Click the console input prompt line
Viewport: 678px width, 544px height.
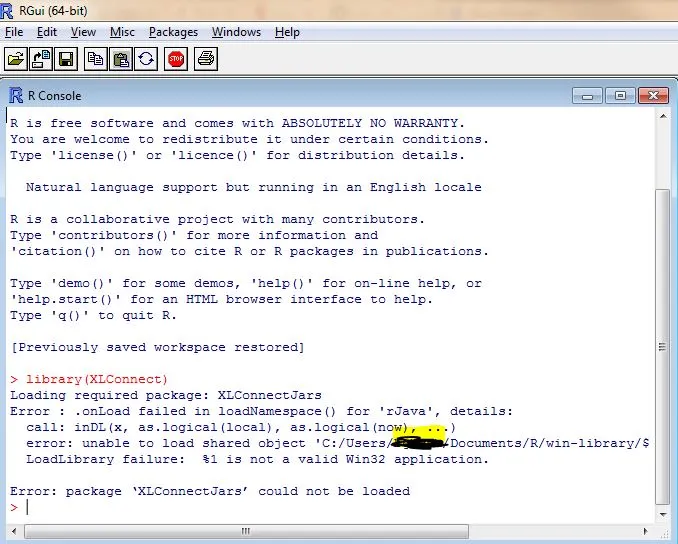point(329,507)
